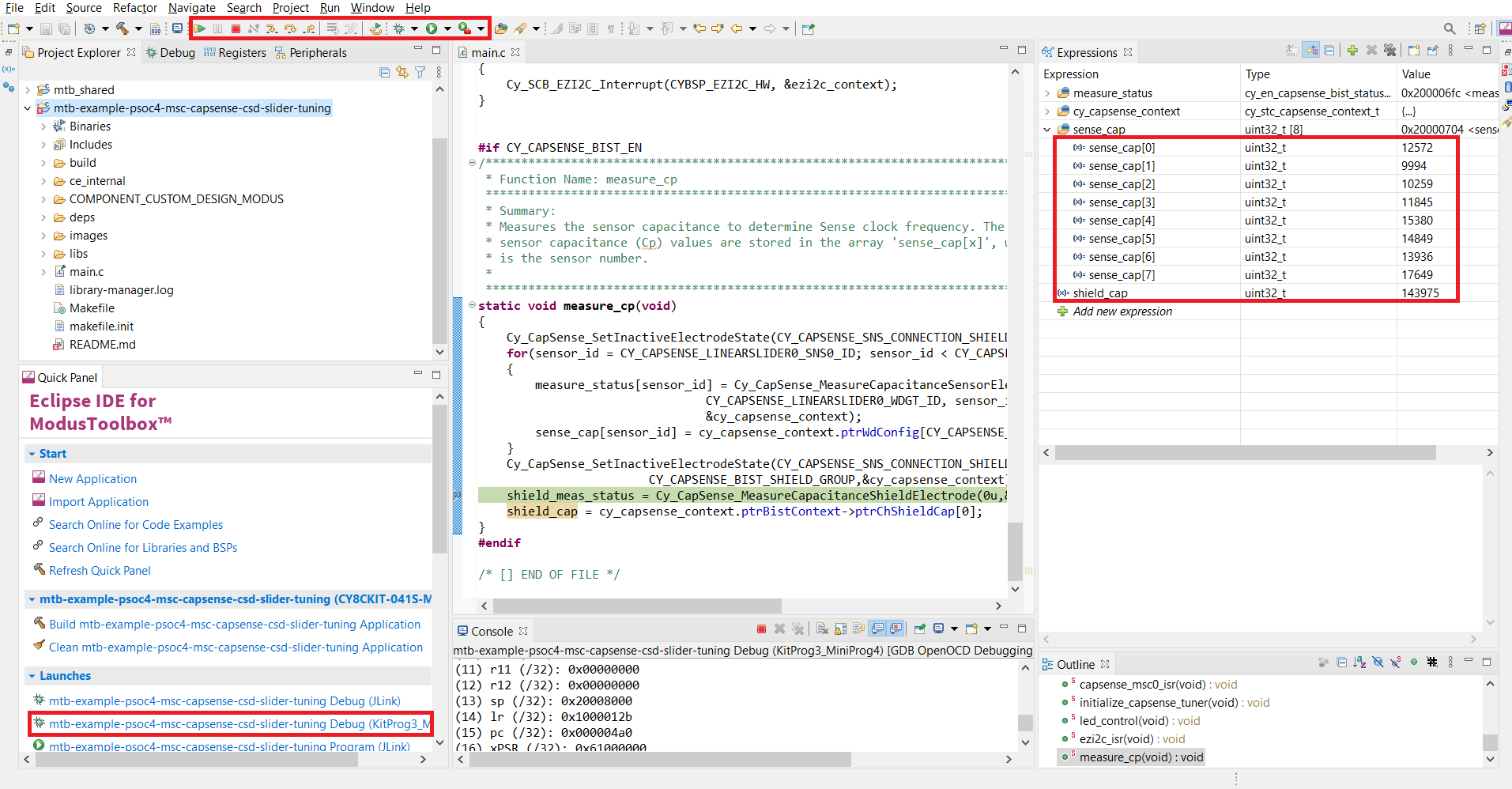1512x789 pixels.
Task: Click the magnifier Search icon at top right
Action: (1450, 29)
